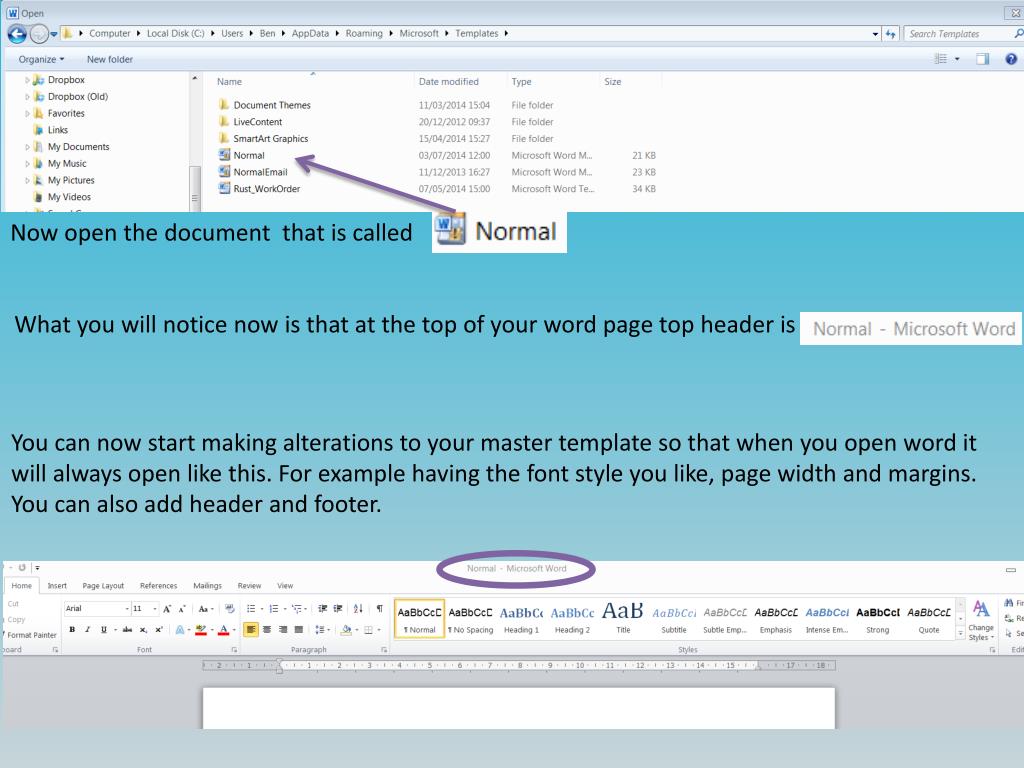Click the Forward arrow in the Open dialog

39,34
